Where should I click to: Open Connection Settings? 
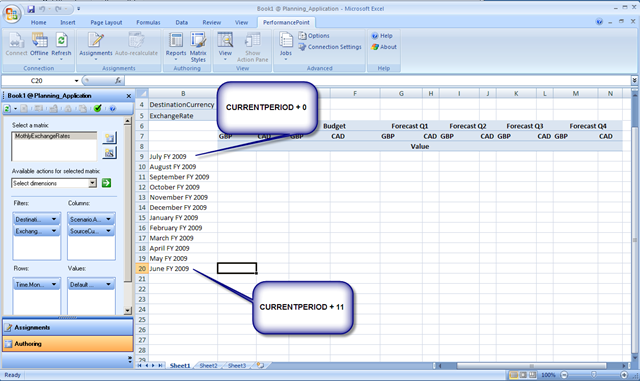click(330, 47)
